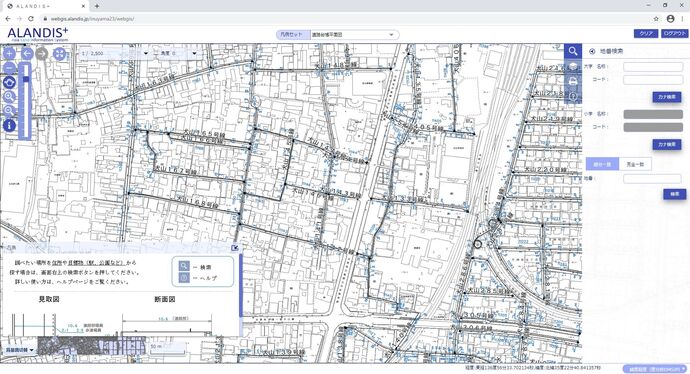Zoom in with the plus map button
This screenshot has width=690, height=374.
point(10,54)
